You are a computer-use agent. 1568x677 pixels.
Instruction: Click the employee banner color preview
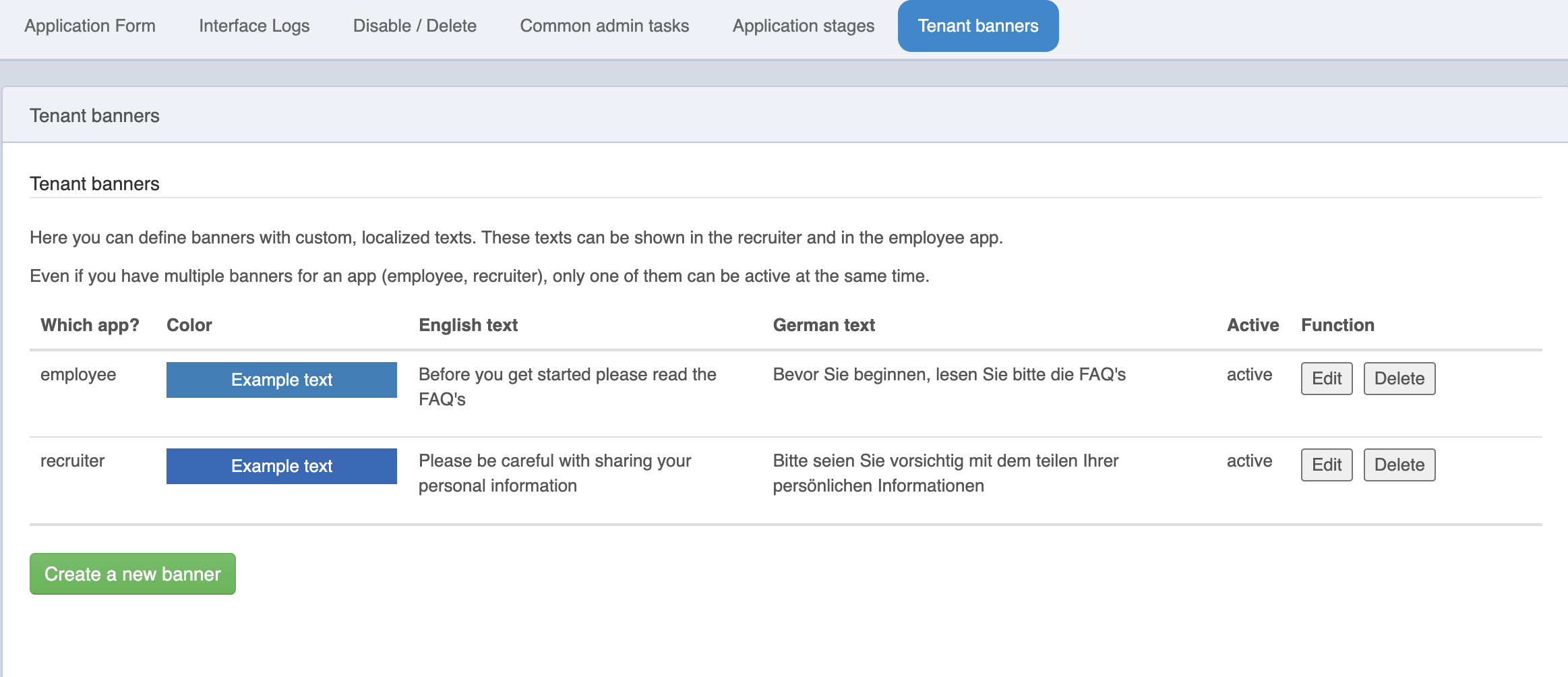click(281, 380)
